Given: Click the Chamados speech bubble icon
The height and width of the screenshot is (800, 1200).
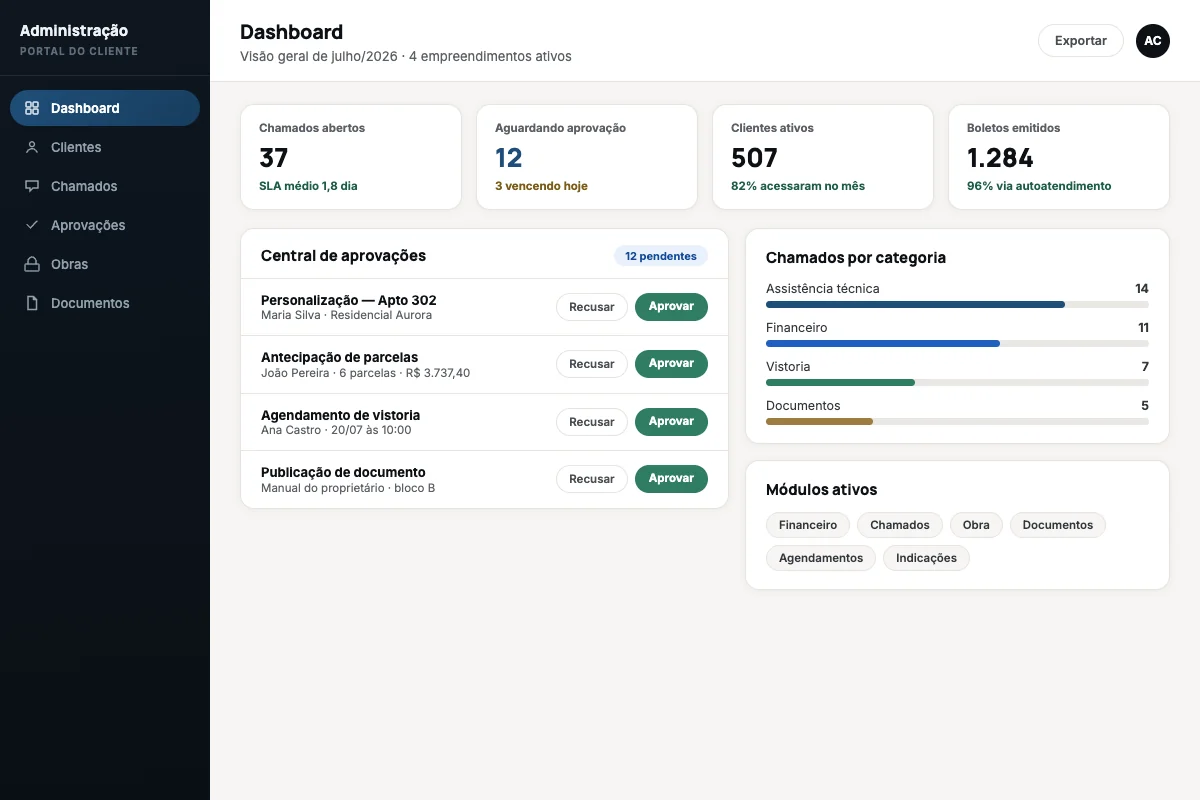Looking at the screenshot, I should pyautogui.click(x=32, y=186).
